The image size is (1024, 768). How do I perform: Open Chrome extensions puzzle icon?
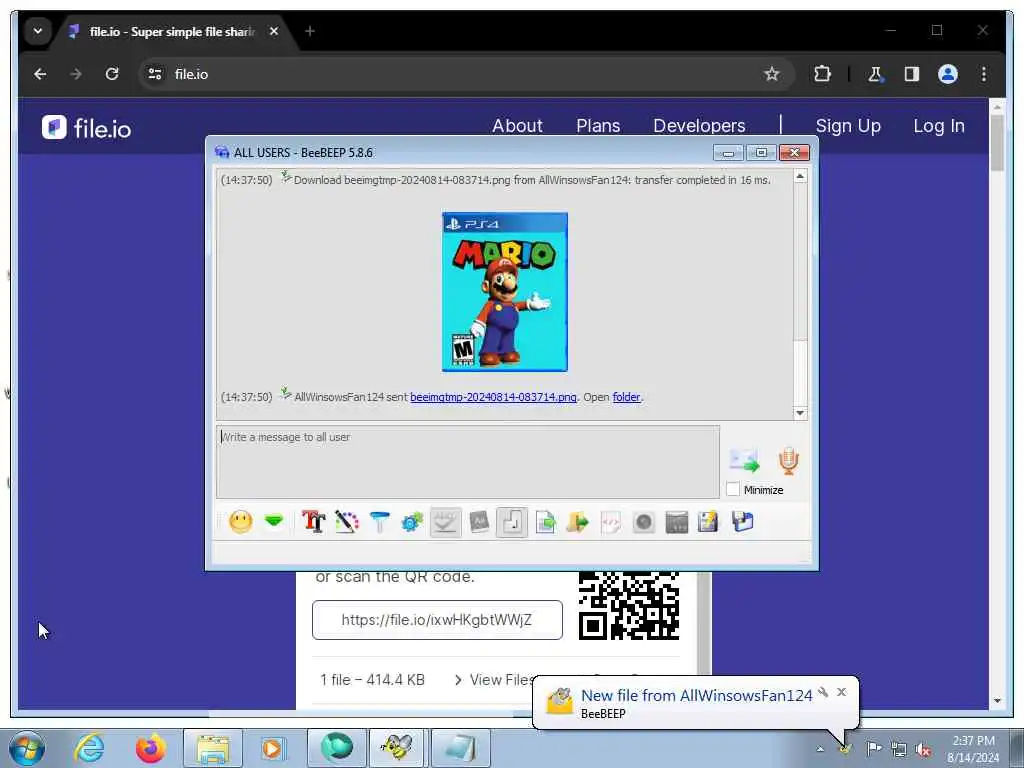[822, 74]
